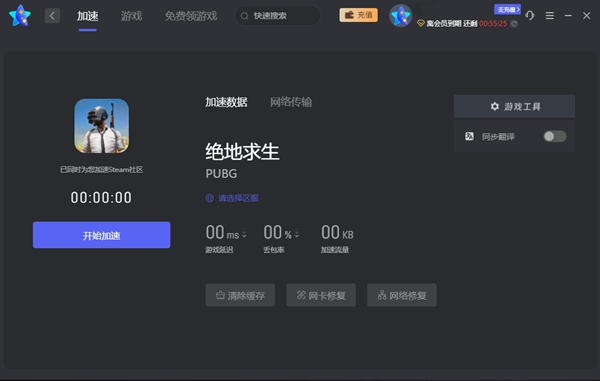
Task: Click the 绝地求生 game title
Action: [242, 152]
